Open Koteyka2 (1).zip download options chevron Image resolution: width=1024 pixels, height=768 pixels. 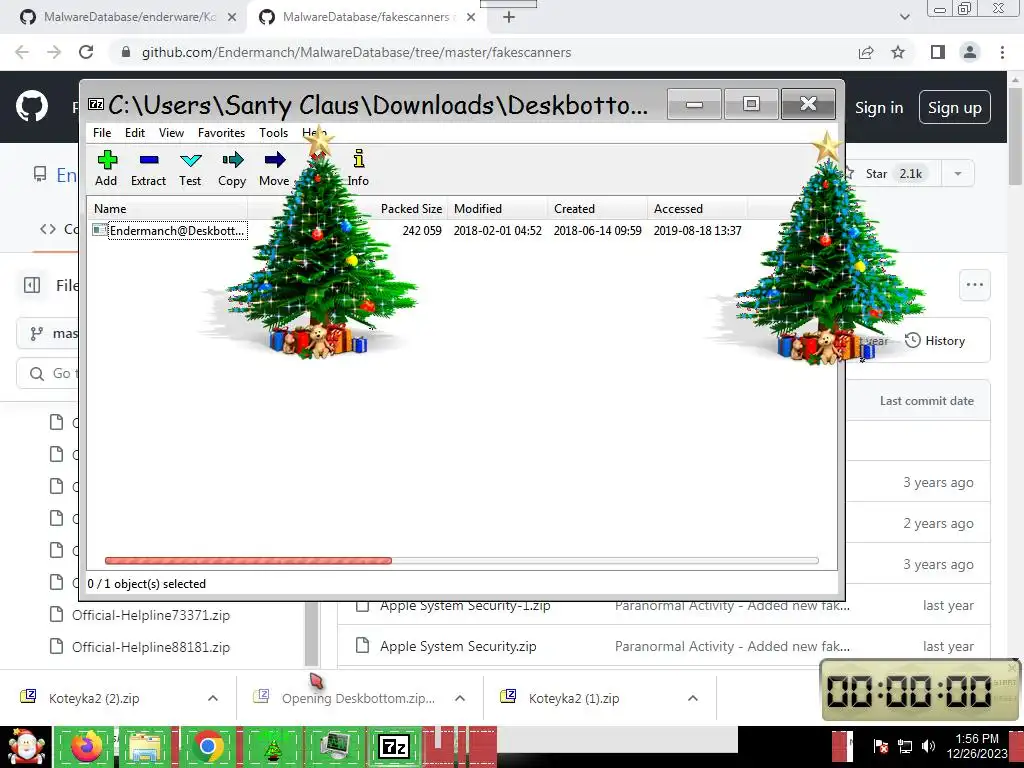693,698
